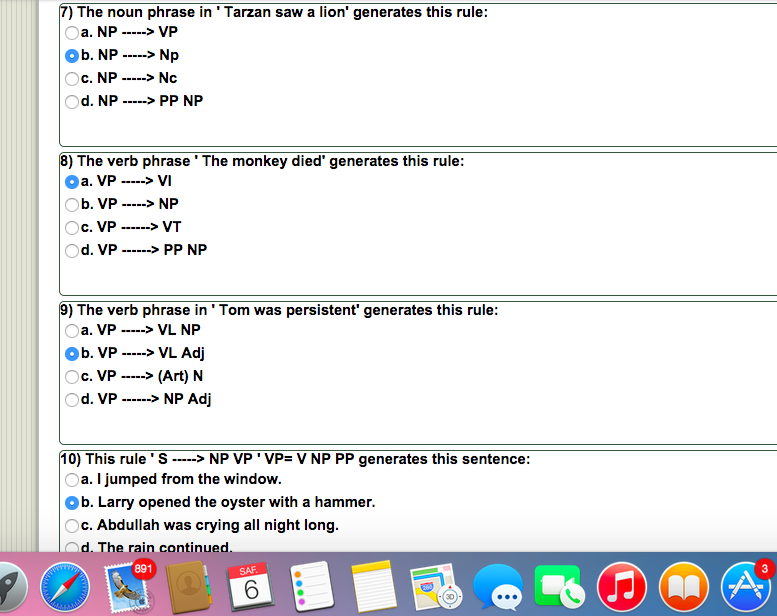Open the Music app in dock
Image resolution: width=777 pixels, height=616 pixels.
click(622, 585)
